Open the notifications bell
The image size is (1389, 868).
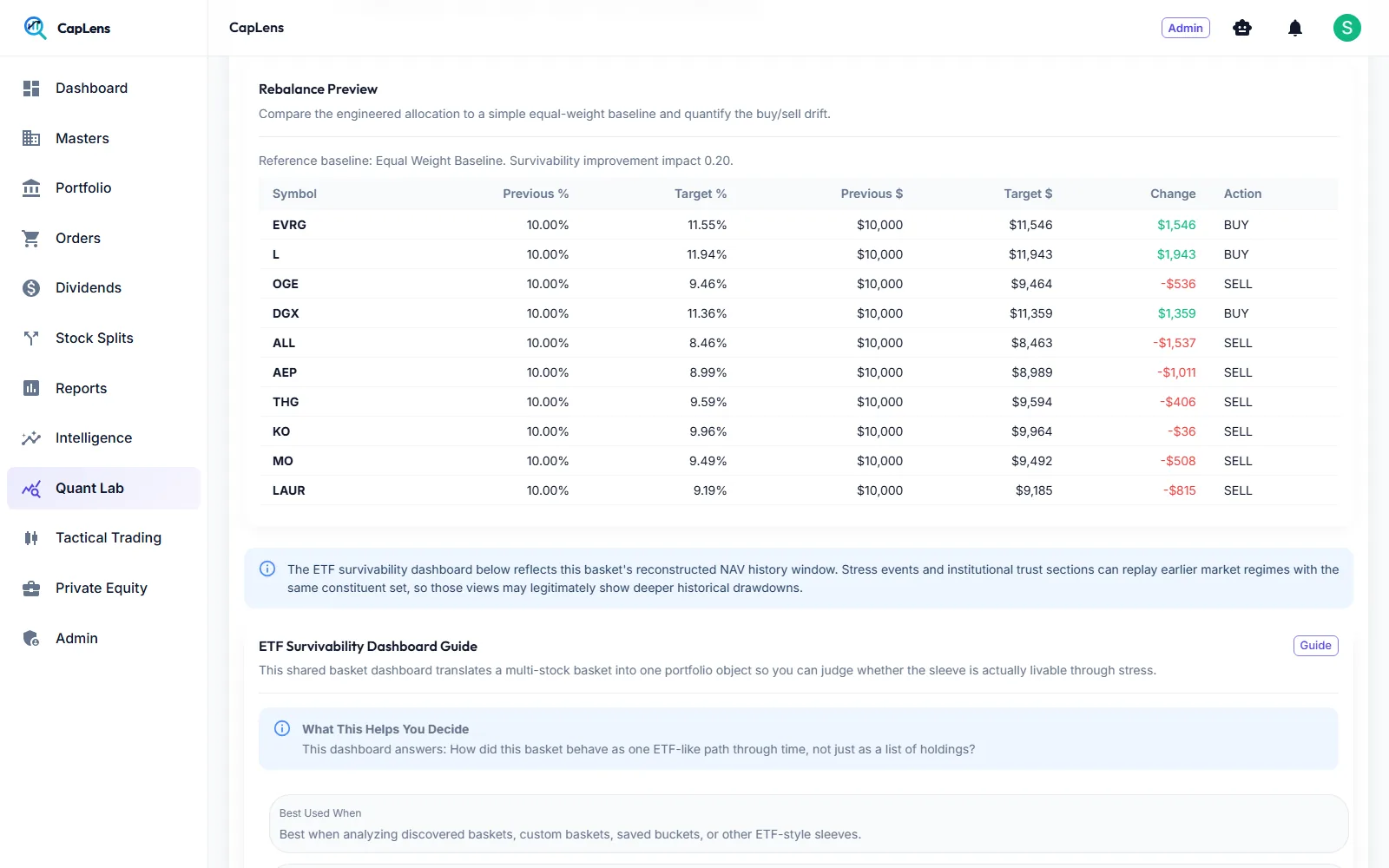(x=1295, y=28)
